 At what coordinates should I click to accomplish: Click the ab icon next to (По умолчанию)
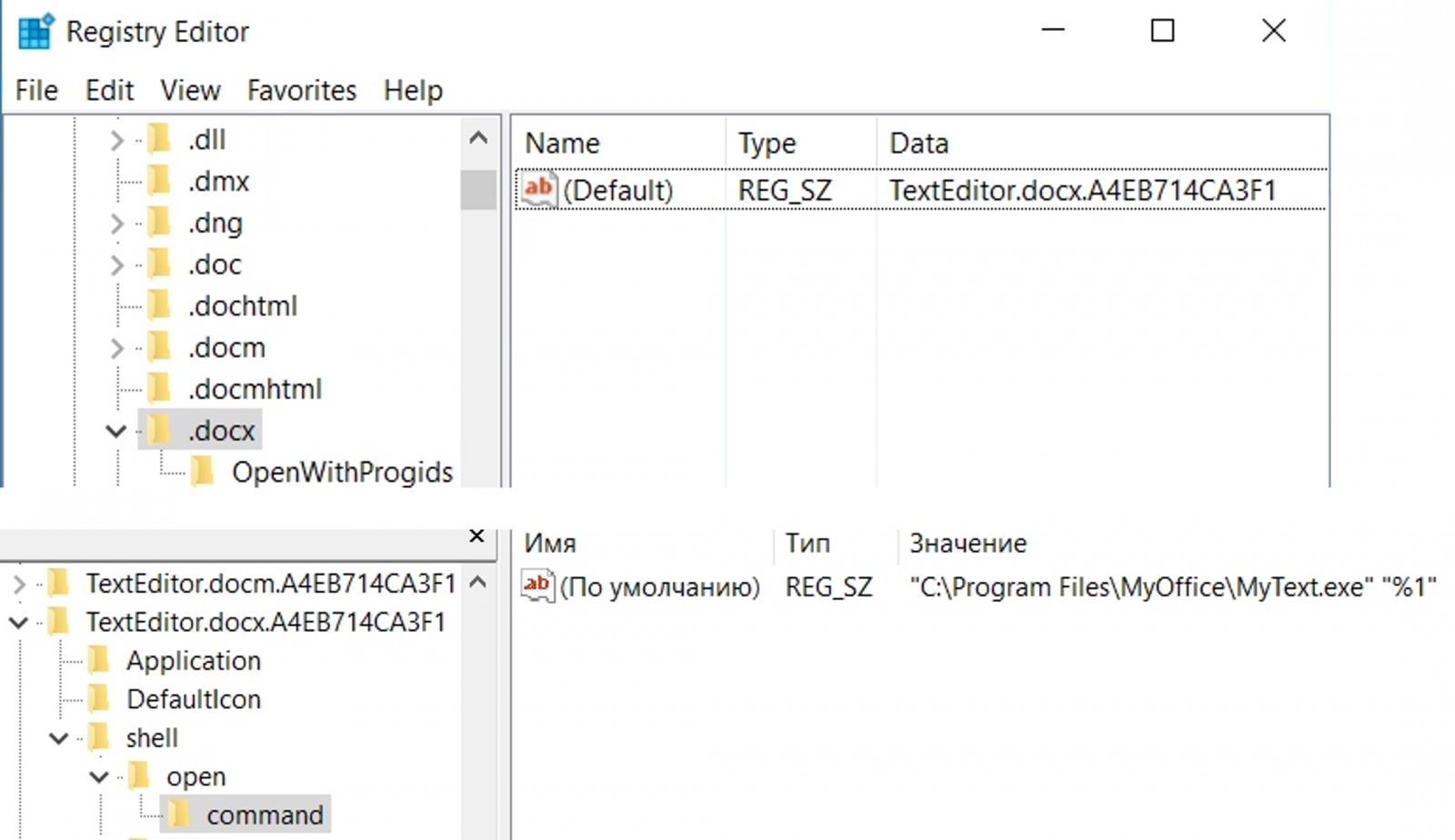[537, 586]
